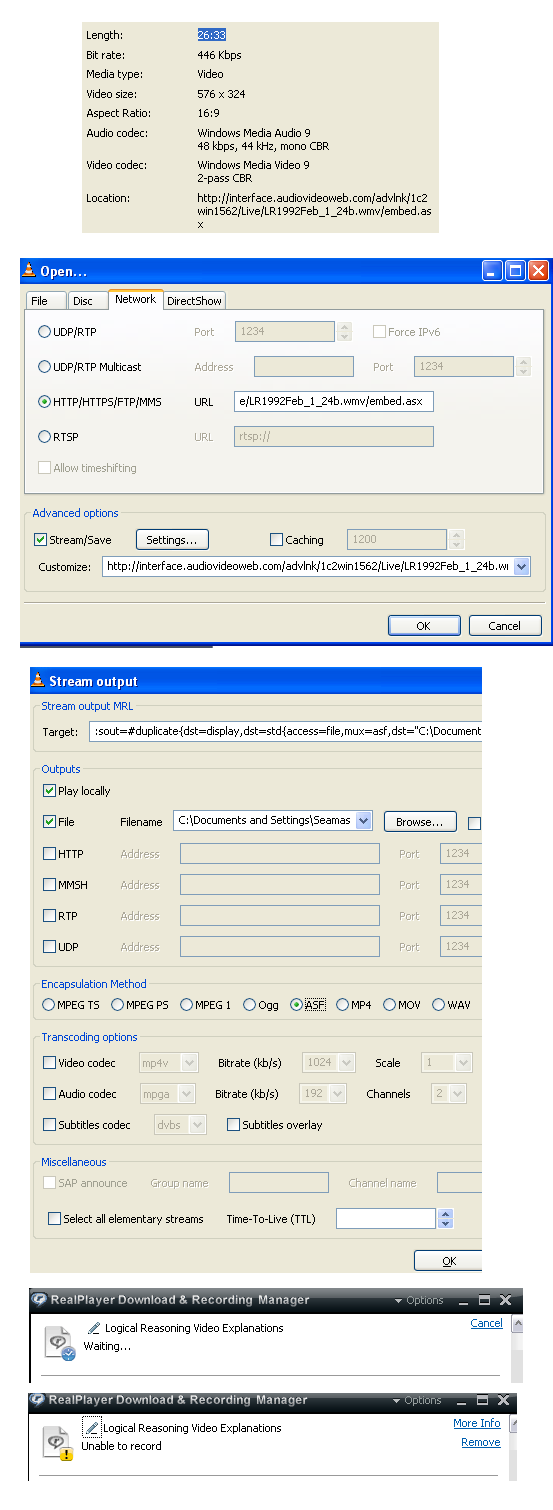
Task: Open Options menu in Unable to record window
Action: click(417, 1400)
